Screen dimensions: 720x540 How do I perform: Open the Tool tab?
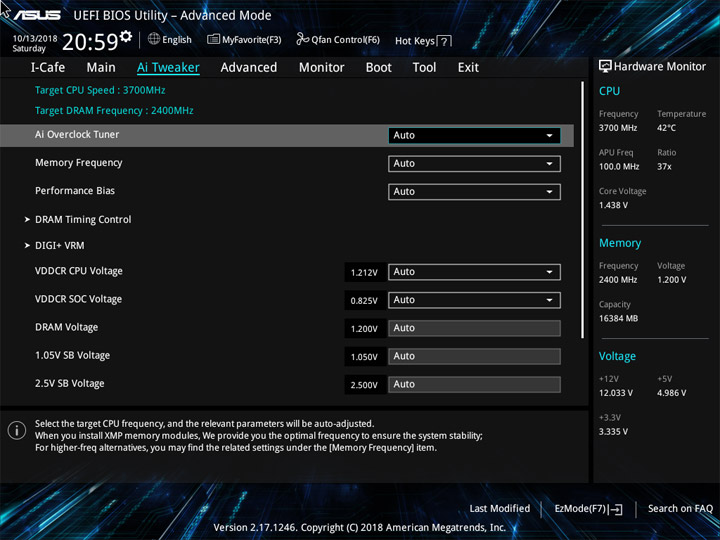click(424, 68)
